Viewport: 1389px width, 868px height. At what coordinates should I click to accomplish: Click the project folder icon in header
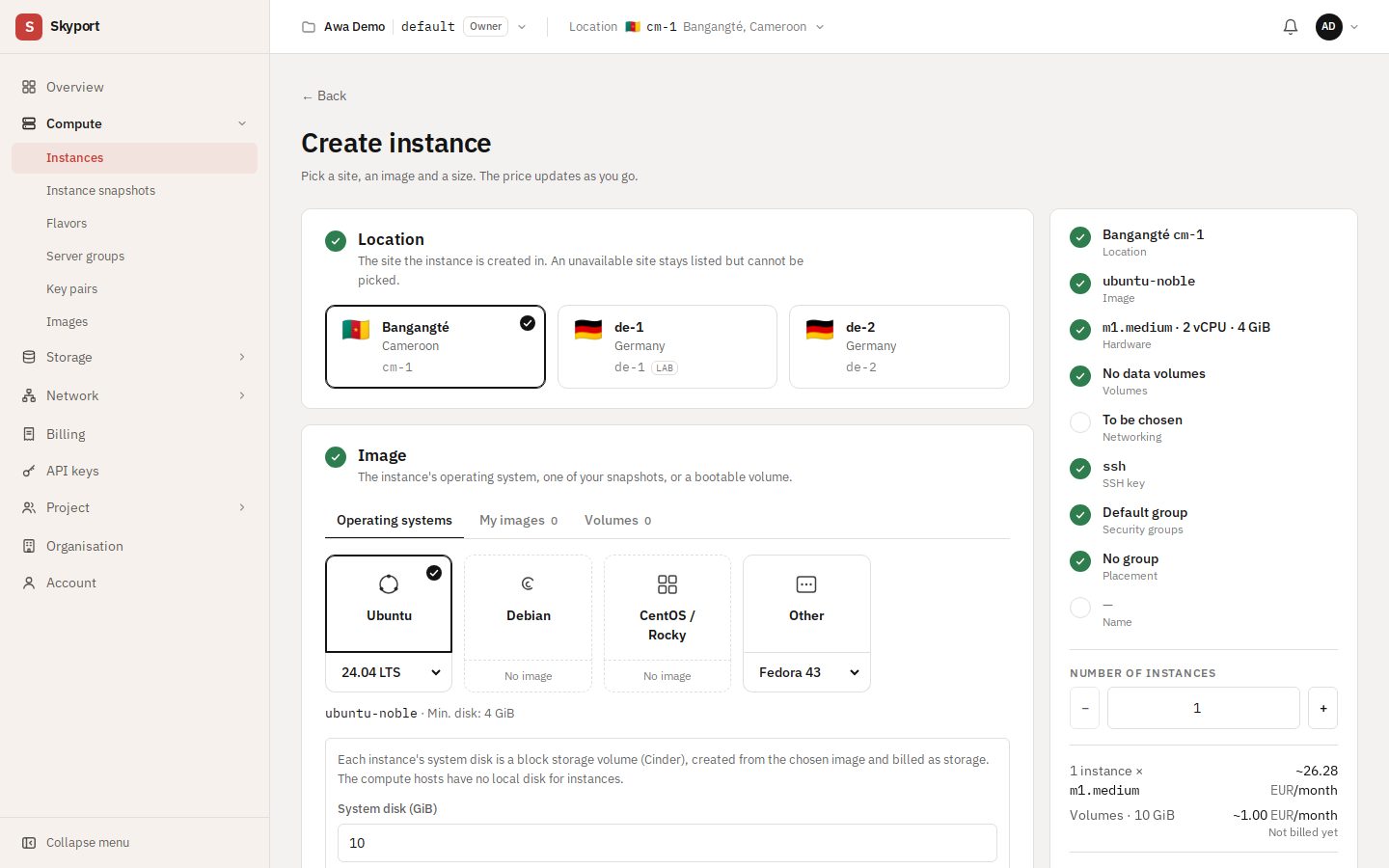(x=309, y=27)
